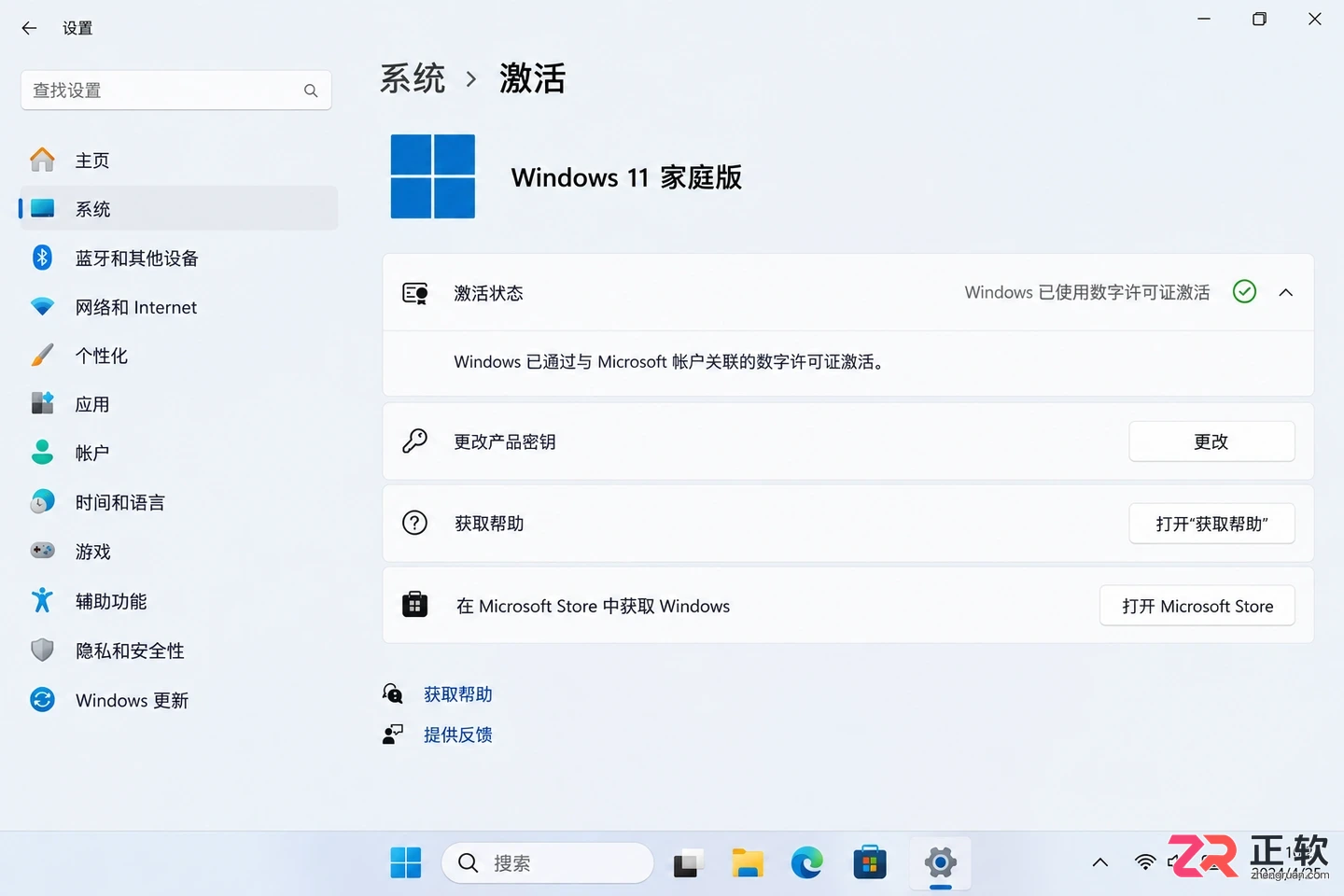Click the taskbar 搜索 box
The image size is (1344, 896).
point(547,863)
